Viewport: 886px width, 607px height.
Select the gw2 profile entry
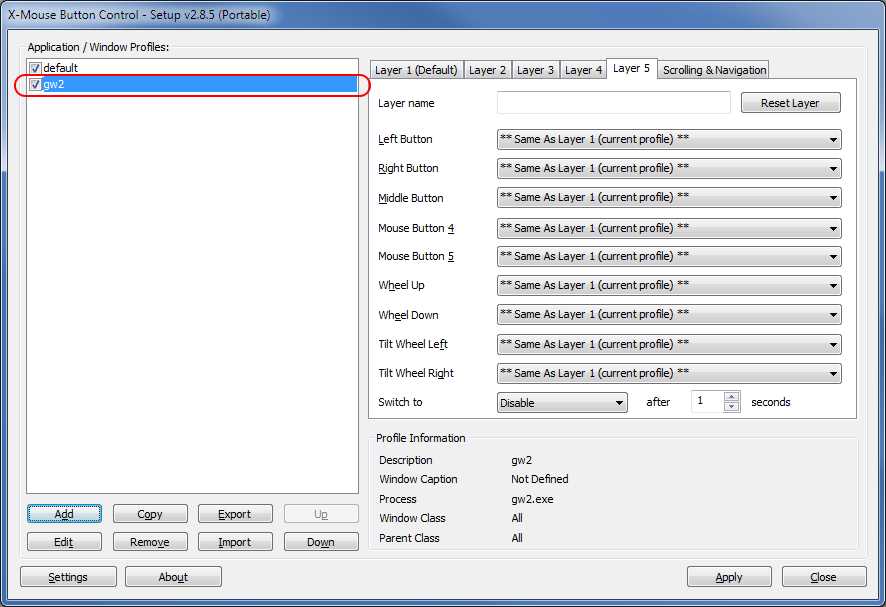coord(54,85)
